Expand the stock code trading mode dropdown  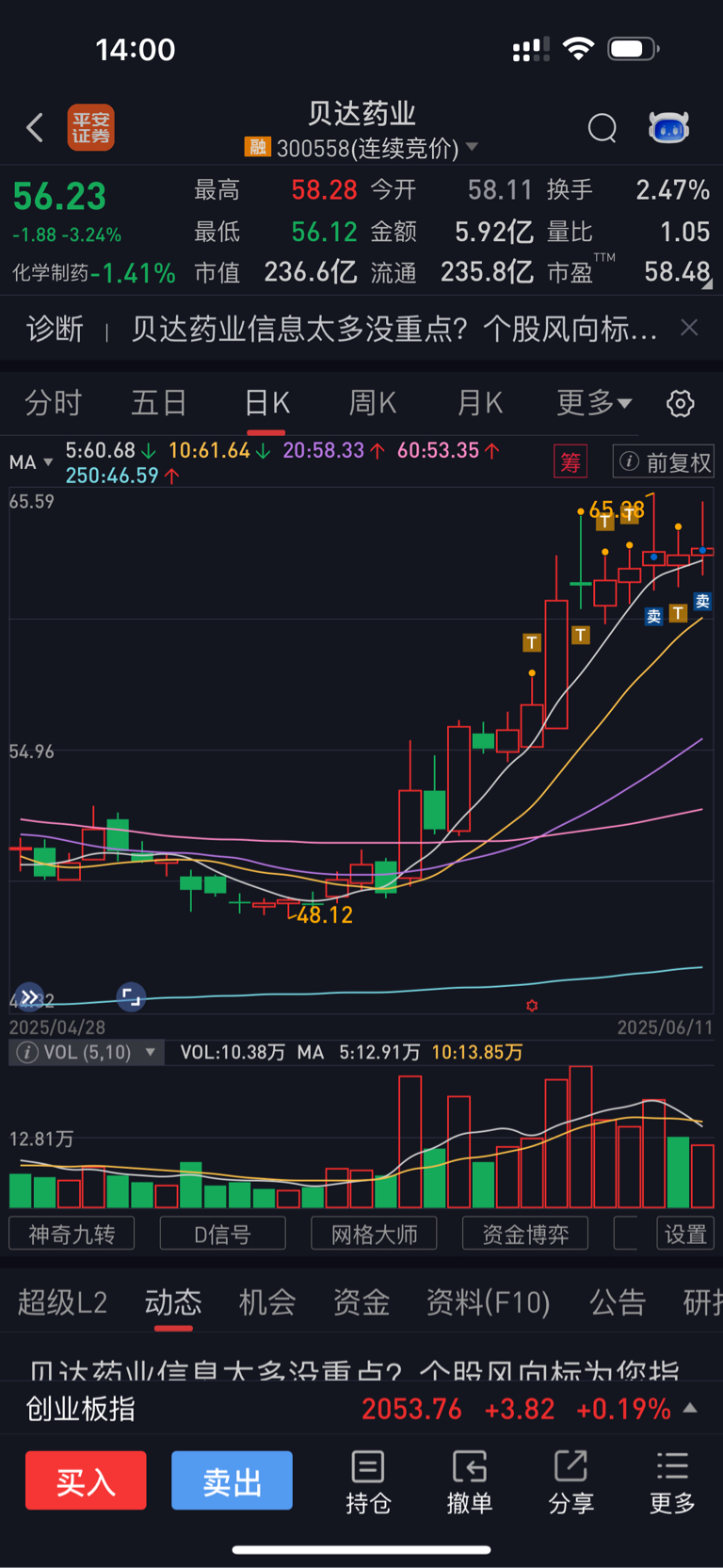[x=472, y=148]
